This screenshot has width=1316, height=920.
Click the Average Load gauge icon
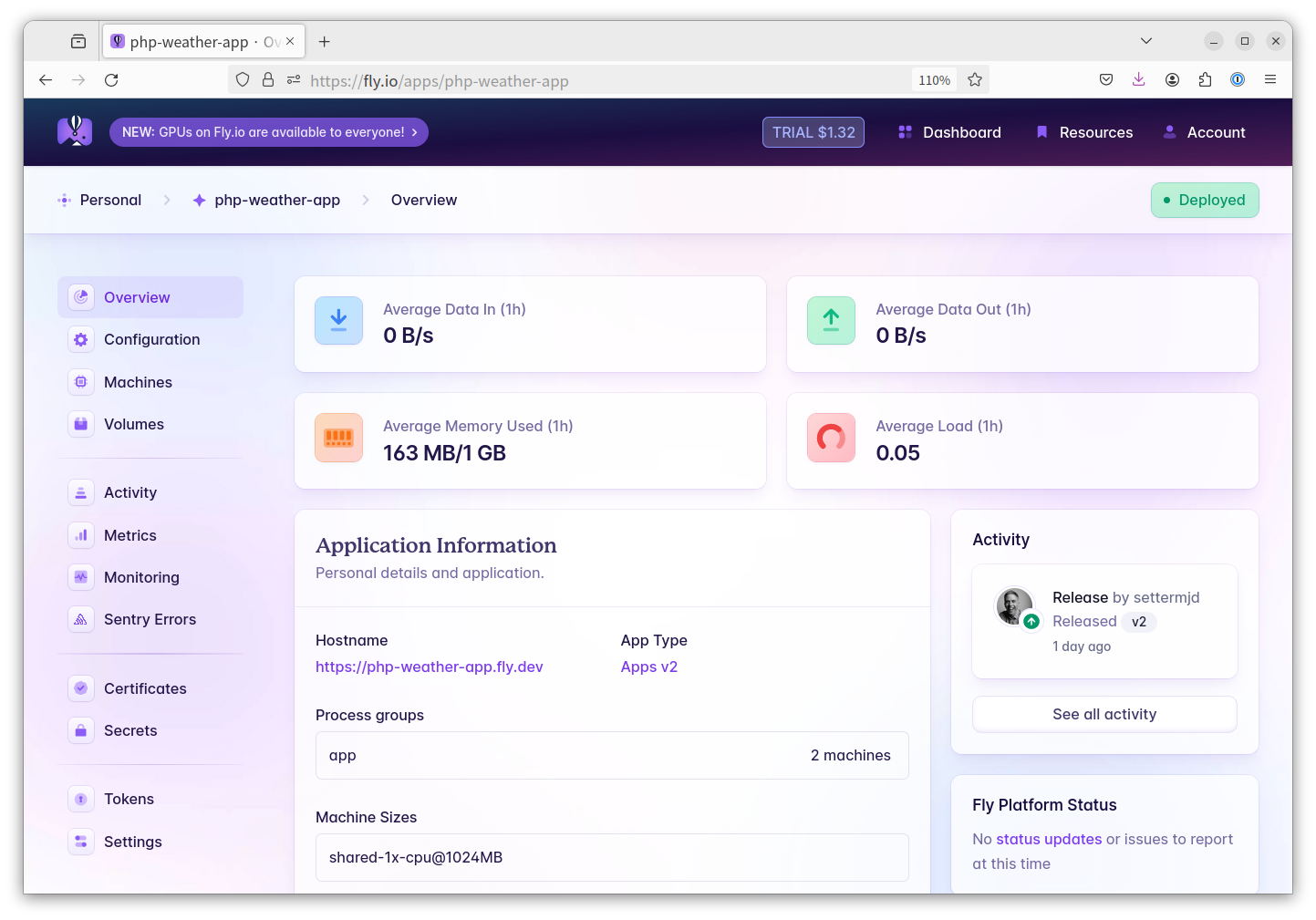(831, 438)
